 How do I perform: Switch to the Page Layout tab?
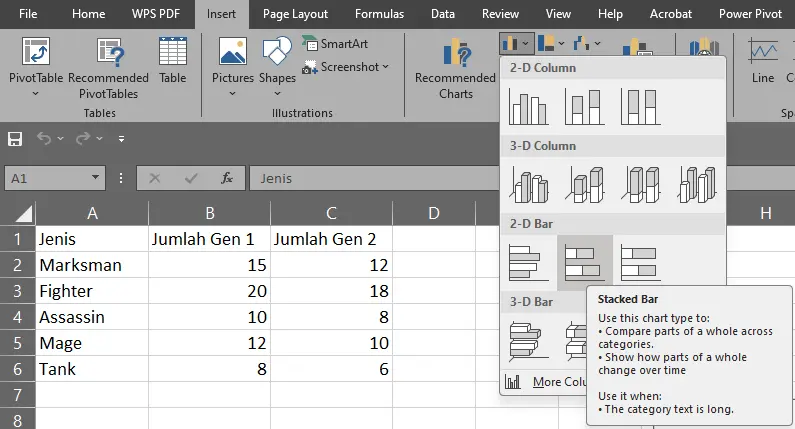295,14
